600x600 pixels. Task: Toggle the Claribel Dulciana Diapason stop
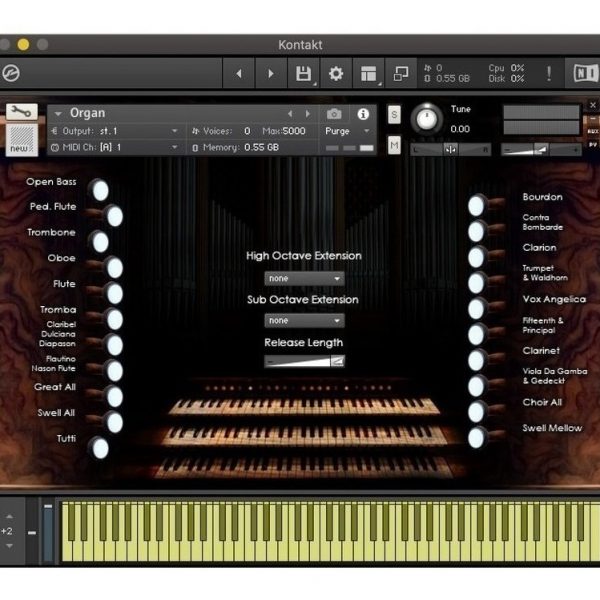pyautogui.click(x=115, y=346)
